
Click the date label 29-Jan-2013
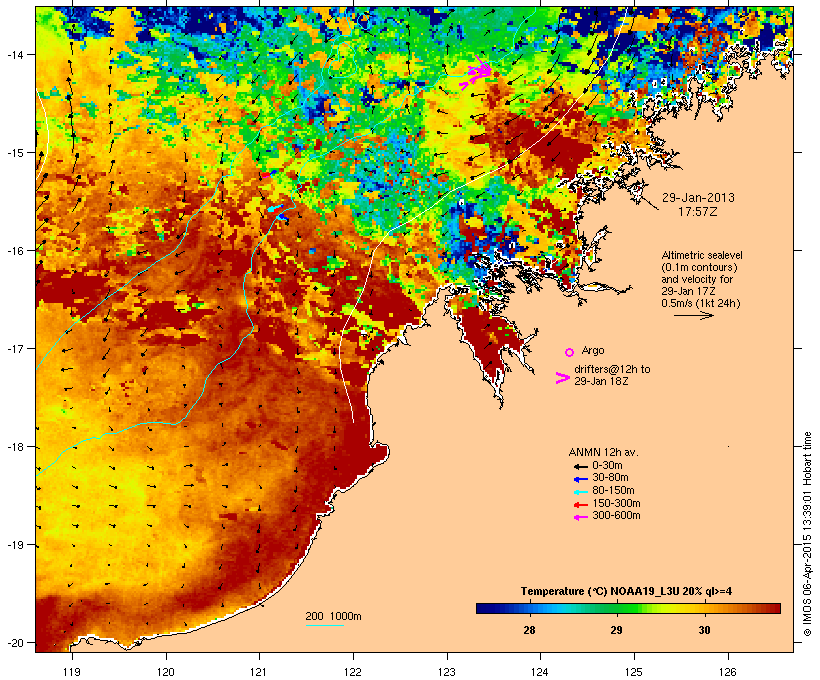(698, 198)
